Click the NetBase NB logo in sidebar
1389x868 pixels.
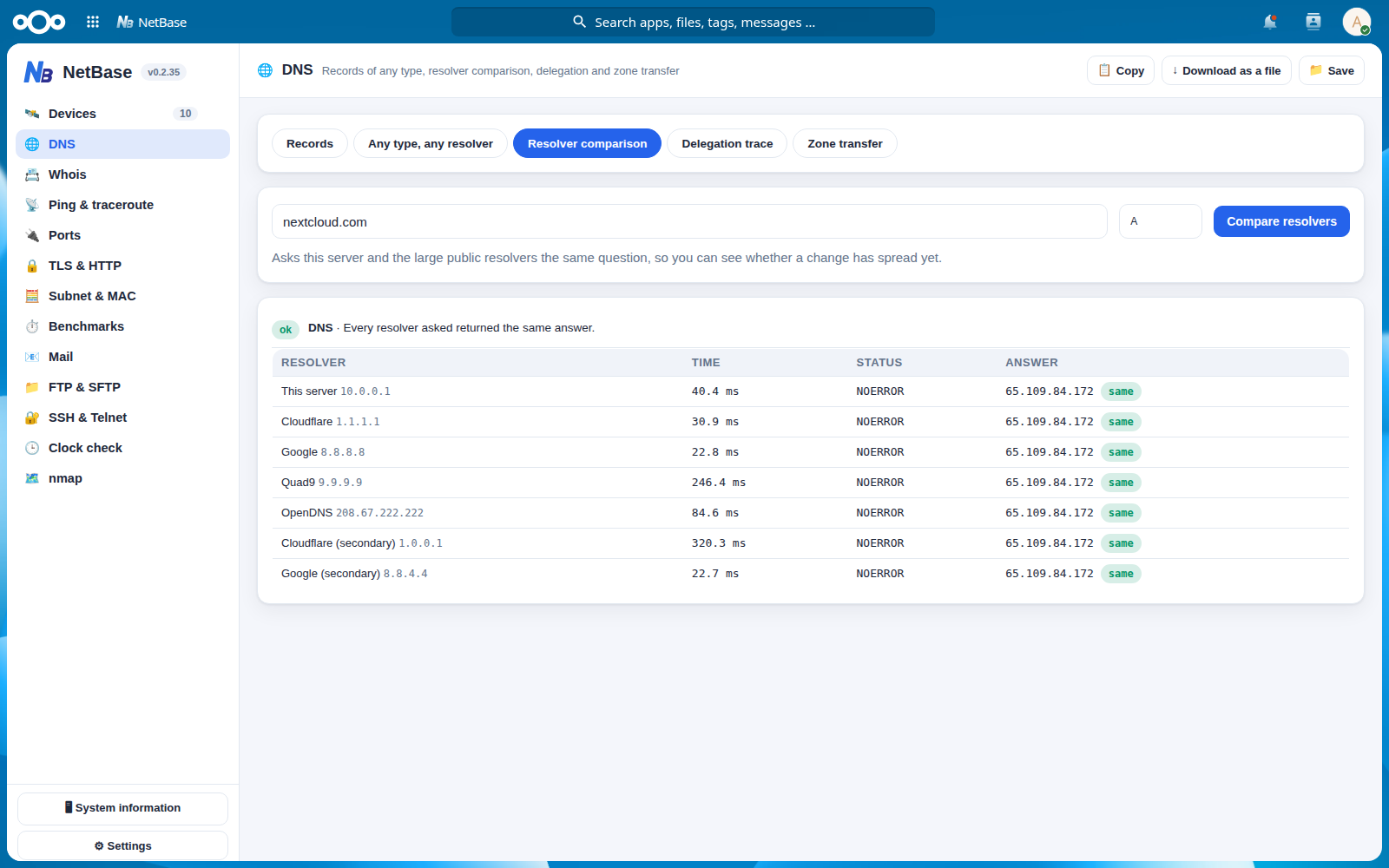[x=38, y=72]
